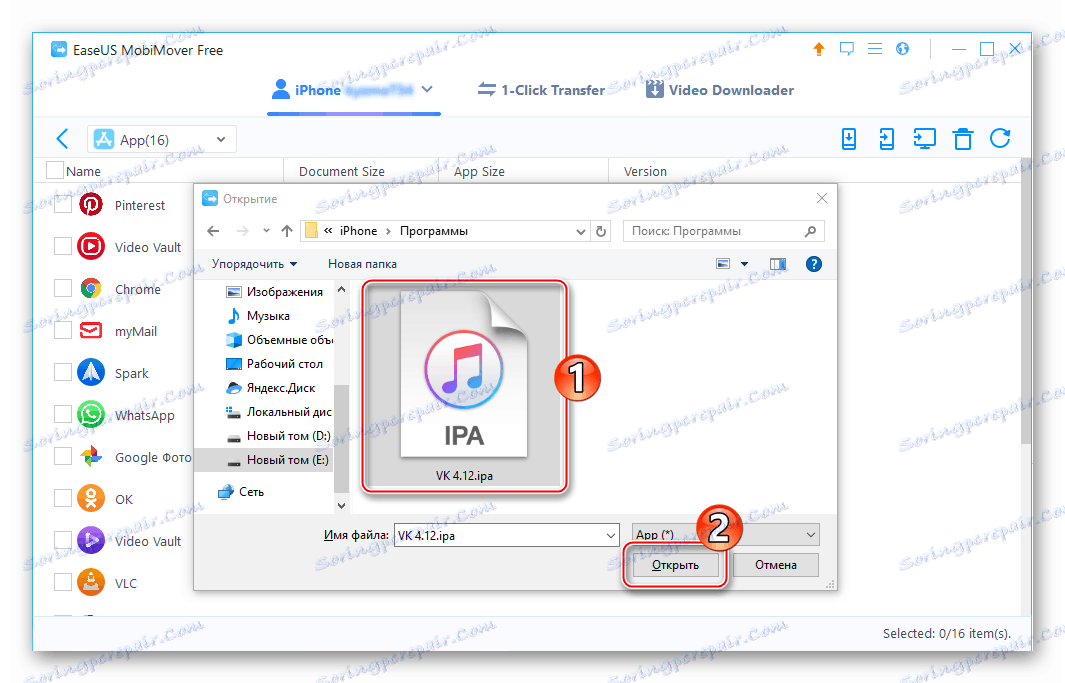Select Музыка in the navigation tree
The width and height of the screenshot is (1065, 683).
pyautogui.click(x=258, y=316)
